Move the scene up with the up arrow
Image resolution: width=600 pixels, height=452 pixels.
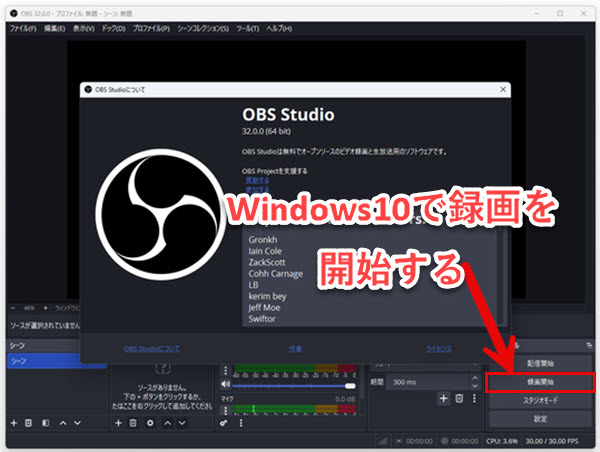(63, 423)
